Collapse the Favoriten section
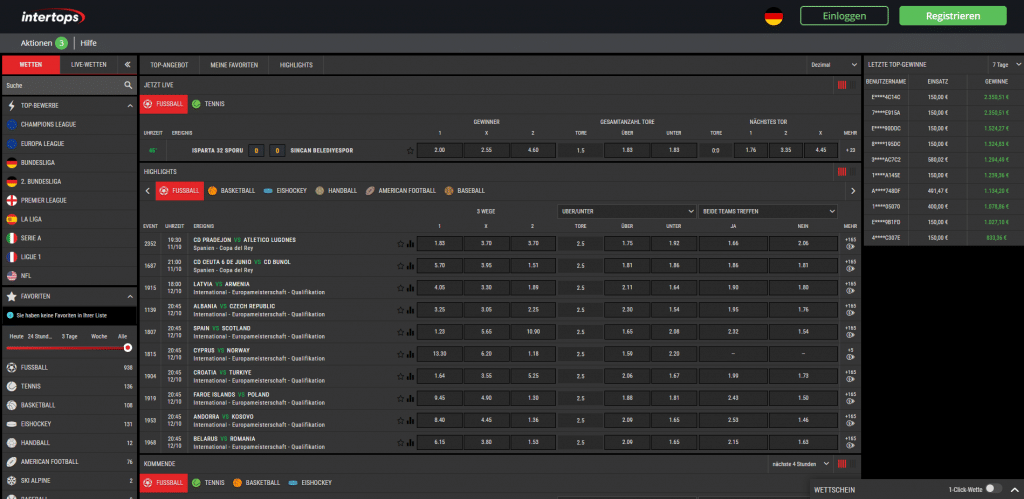 point(130,297)
